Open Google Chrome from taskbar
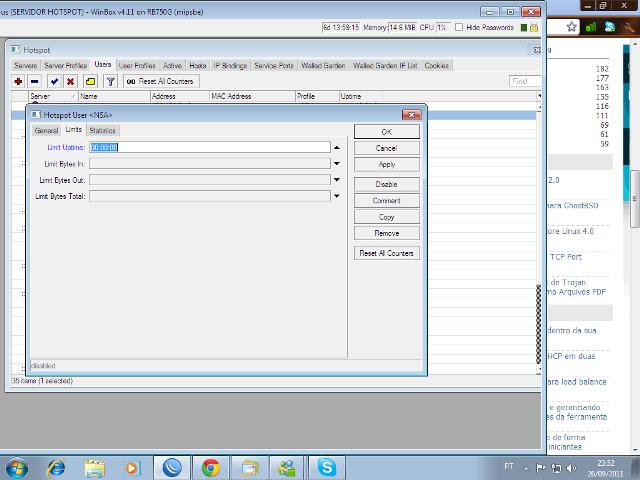Screen dimensions: 640x480 tap(211, 468)
